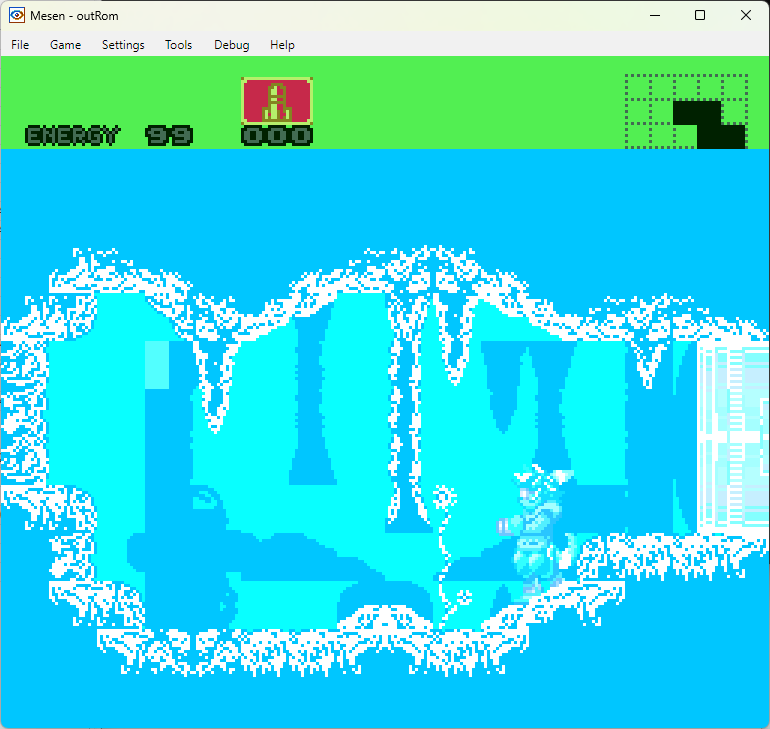Click the red missile icon in HUD
The width and height of the screenshot is (770, 729).
point(277,101)
